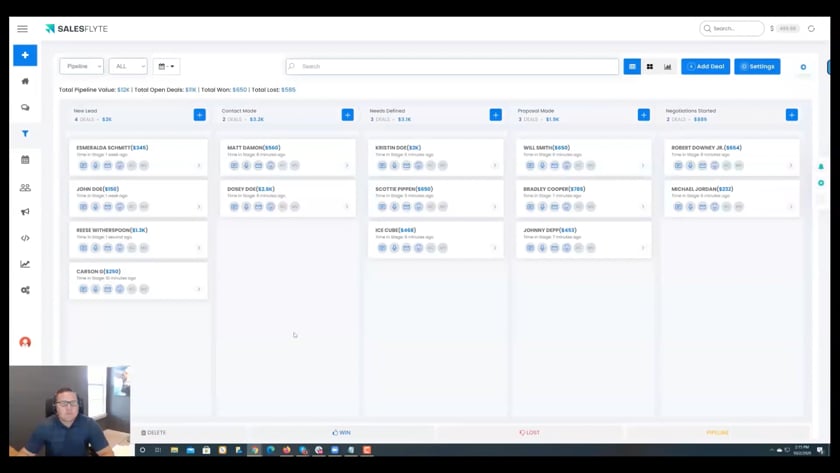Image resolution: width=840 pixels, height=473 pixels.
Task: Open Microsoft Store from the taskbar
Action: (206, 450)
